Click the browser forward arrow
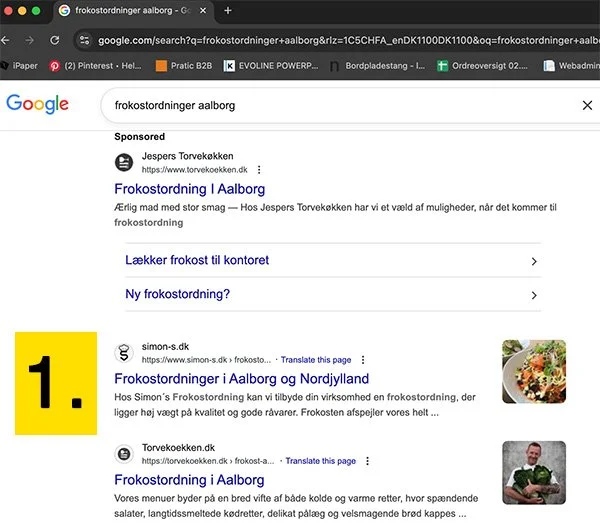The width and height of the screenshot is (600, 523). tap(30, 40)
